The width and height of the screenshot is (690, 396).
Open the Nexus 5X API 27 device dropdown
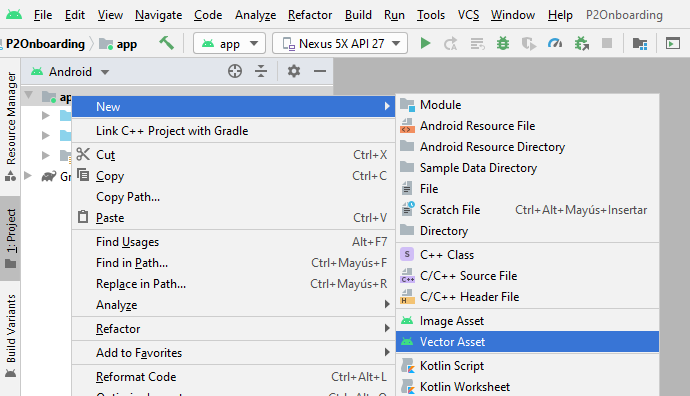pos(340,44)
